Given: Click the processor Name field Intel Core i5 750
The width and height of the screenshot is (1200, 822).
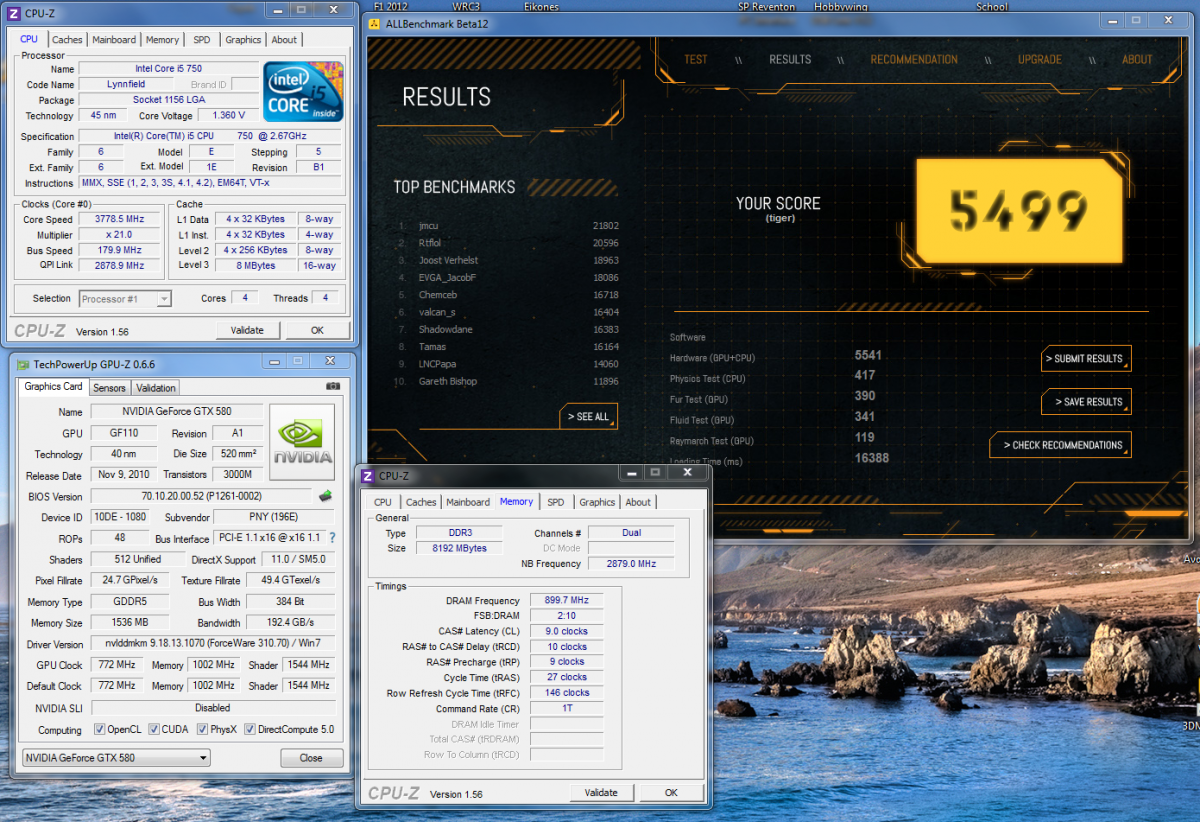Looking at the screenshot, I should (166, 69).
